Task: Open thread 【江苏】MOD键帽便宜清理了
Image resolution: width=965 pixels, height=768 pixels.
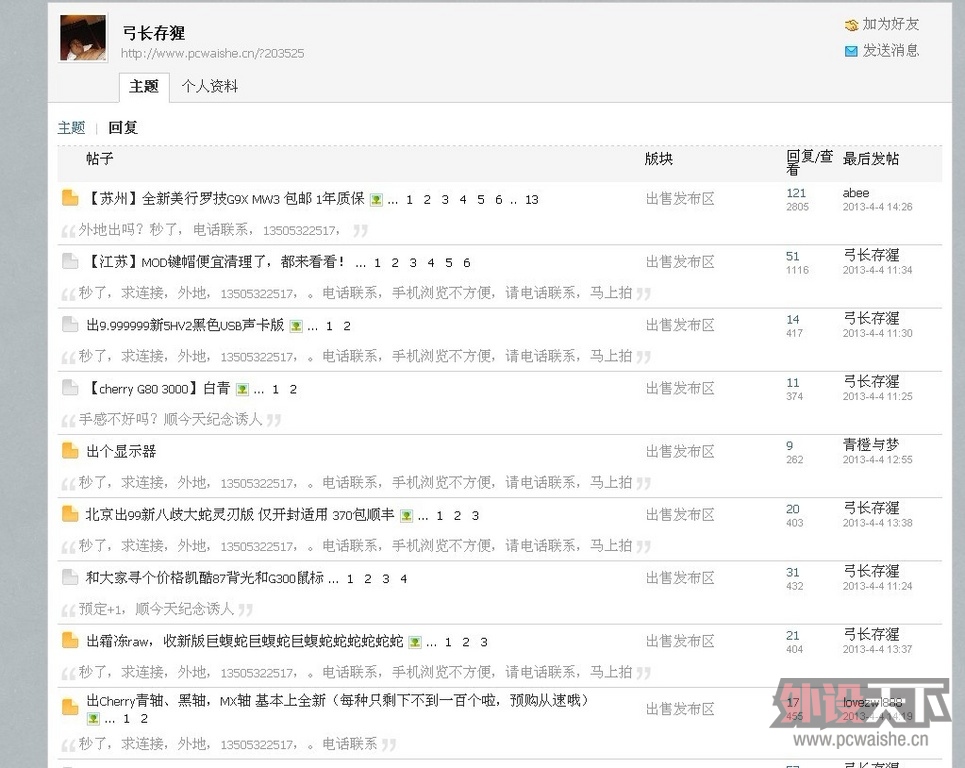Action: 215,262
